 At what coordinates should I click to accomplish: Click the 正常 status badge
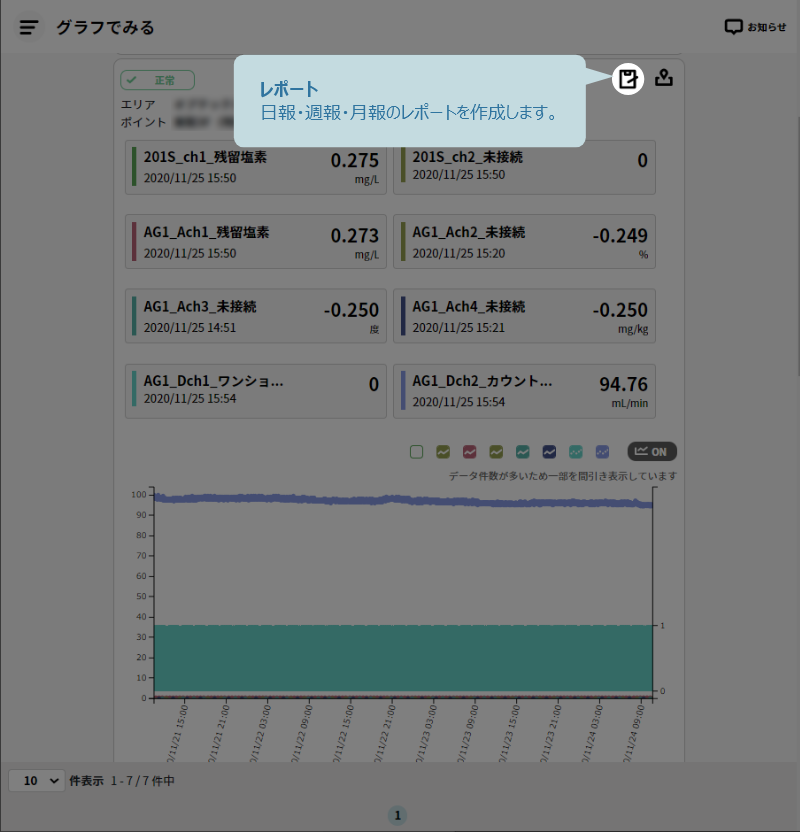158,80
